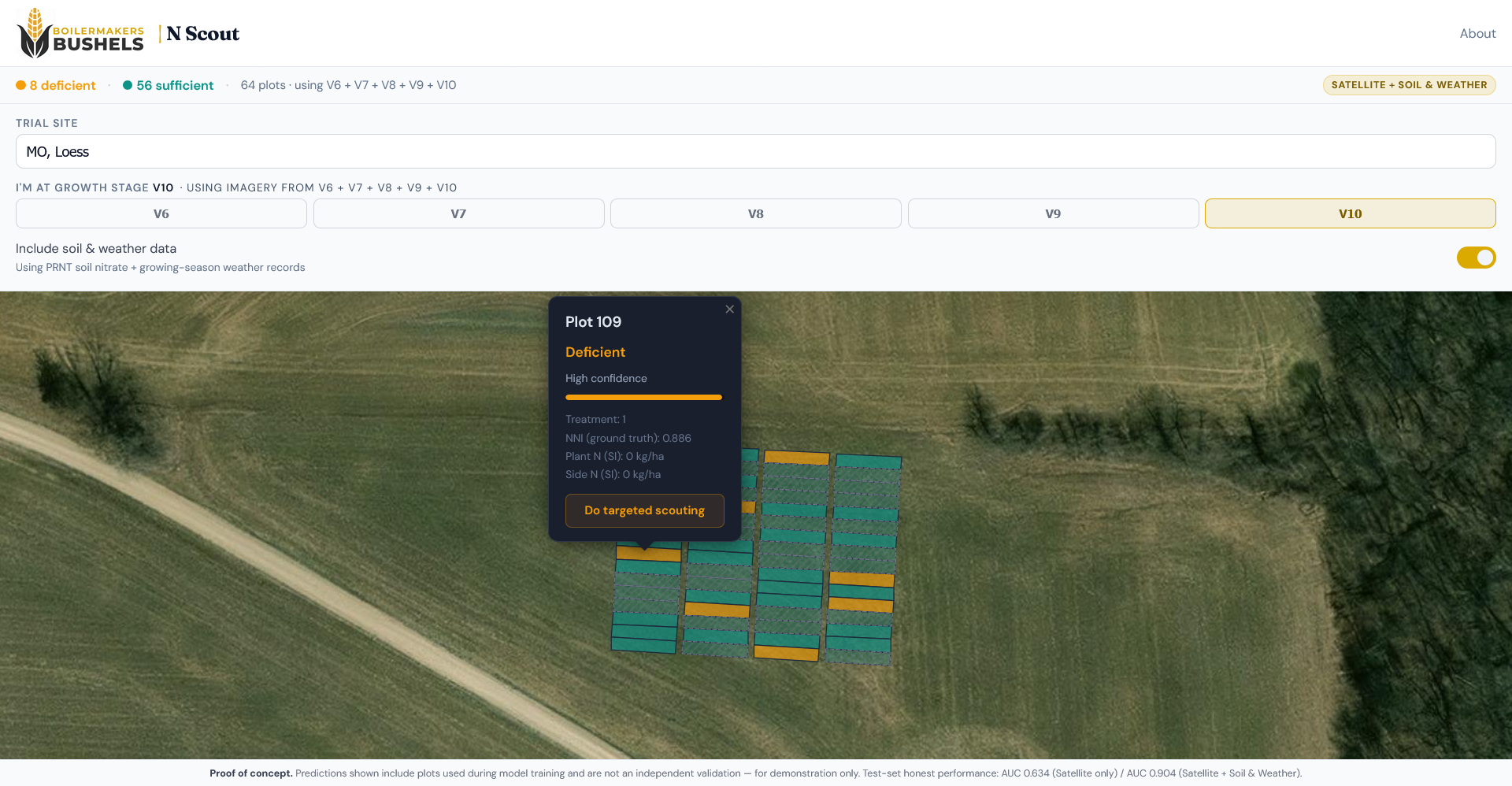
Task: Click the Do targeted scouting button
Action: 645,510
